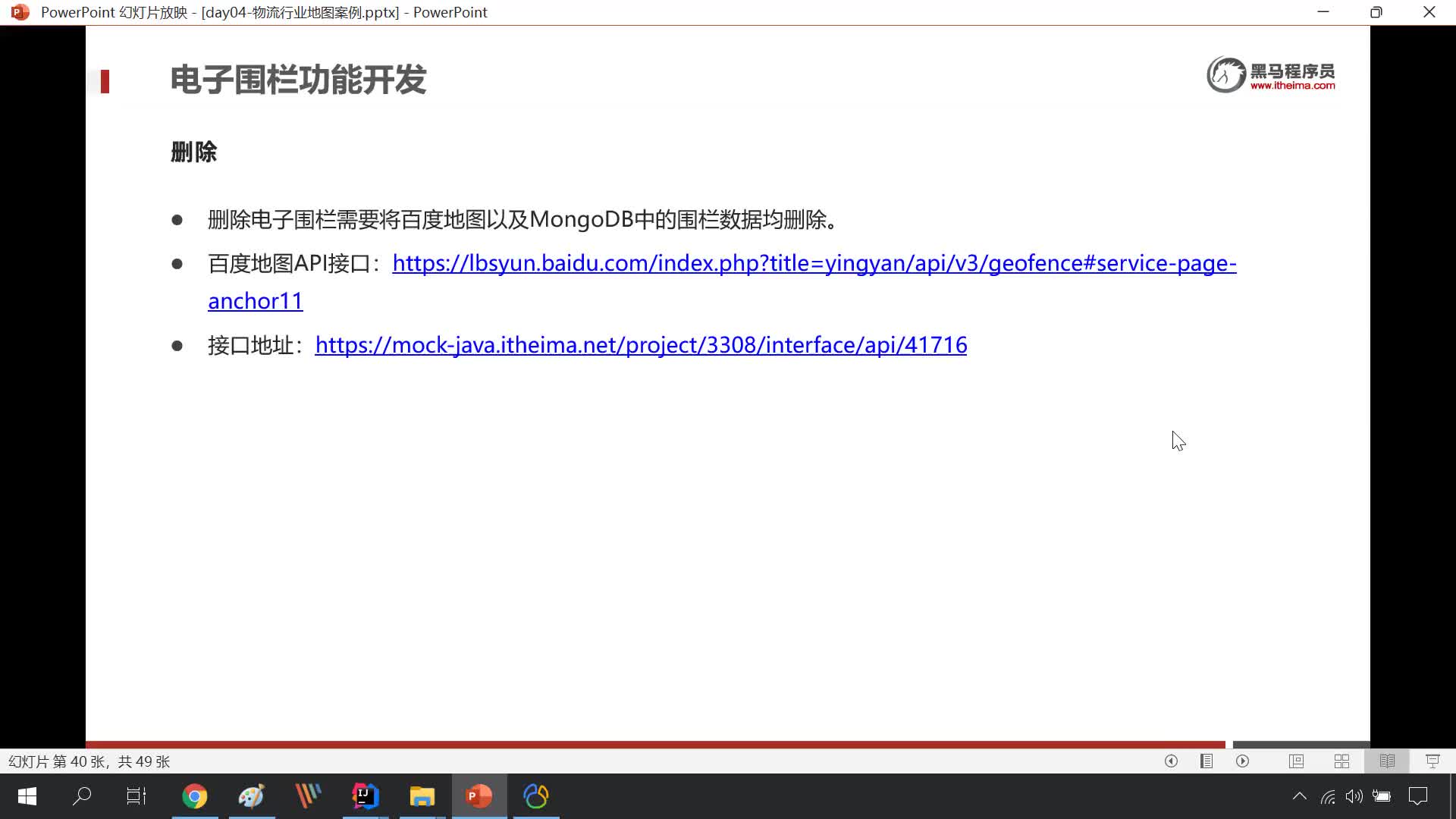
Task: Switch to Normal view
Action: (x=1296, y=761)
